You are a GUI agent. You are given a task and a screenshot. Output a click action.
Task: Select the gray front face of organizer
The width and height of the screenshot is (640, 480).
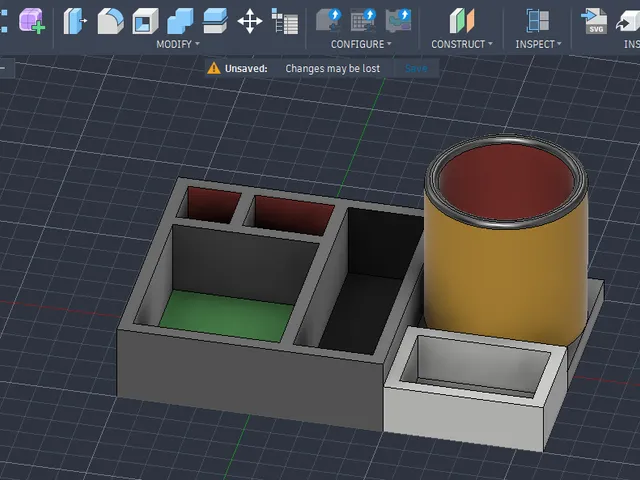pyautogui.click(x=250, y=378)
